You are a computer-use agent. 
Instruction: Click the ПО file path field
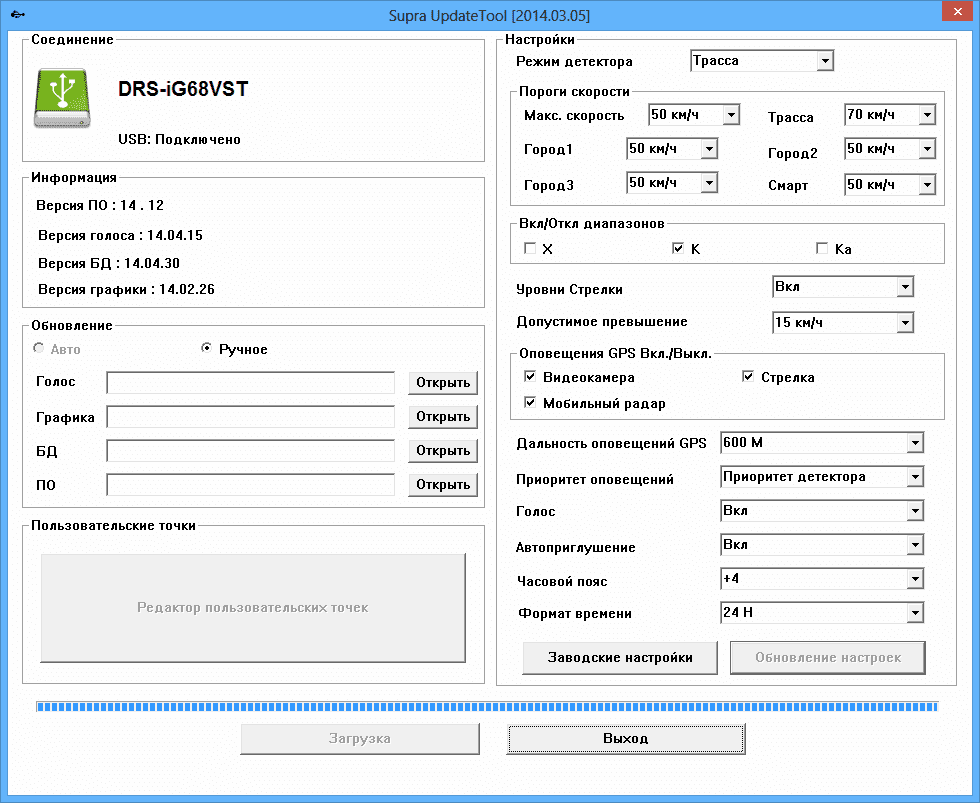coord(251,484)
